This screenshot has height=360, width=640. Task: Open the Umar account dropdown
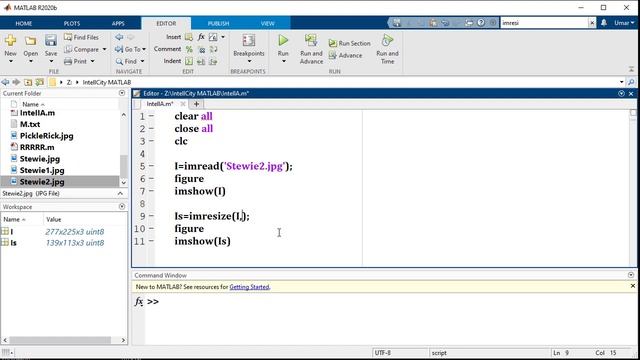[624, 23]
